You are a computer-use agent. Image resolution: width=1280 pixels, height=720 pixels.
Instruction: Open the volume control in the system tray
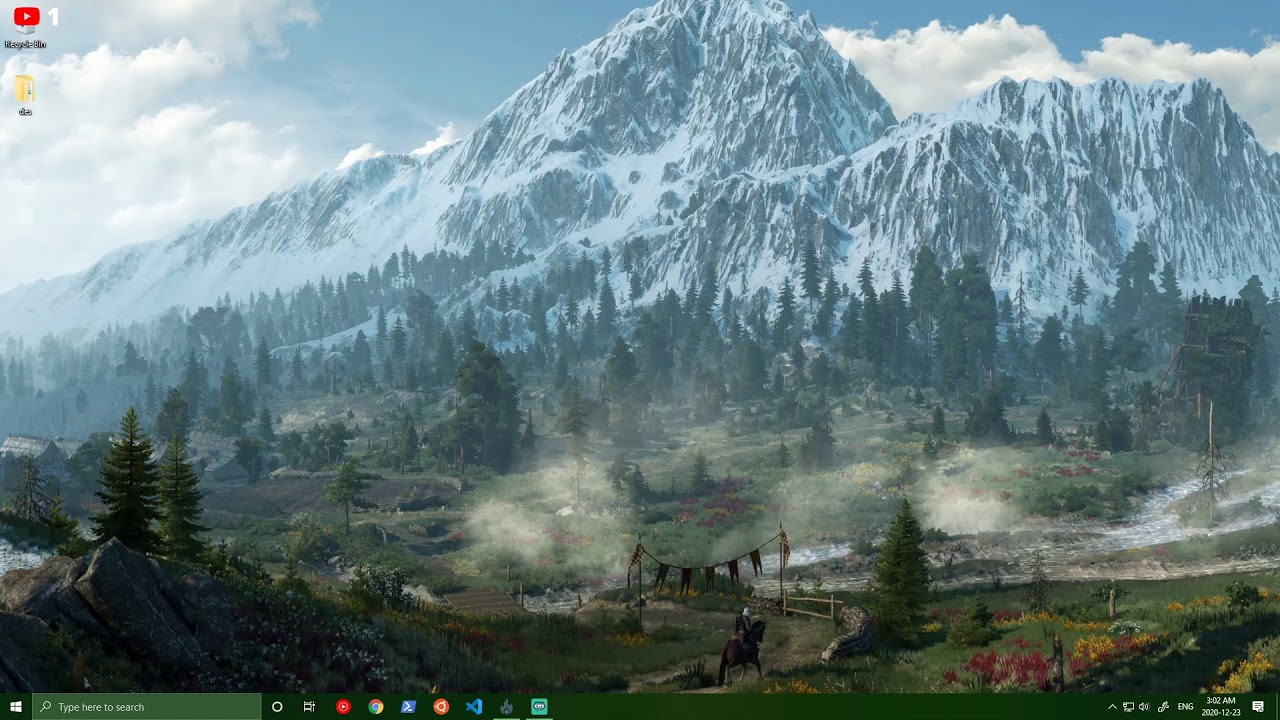click(1144, 707)
